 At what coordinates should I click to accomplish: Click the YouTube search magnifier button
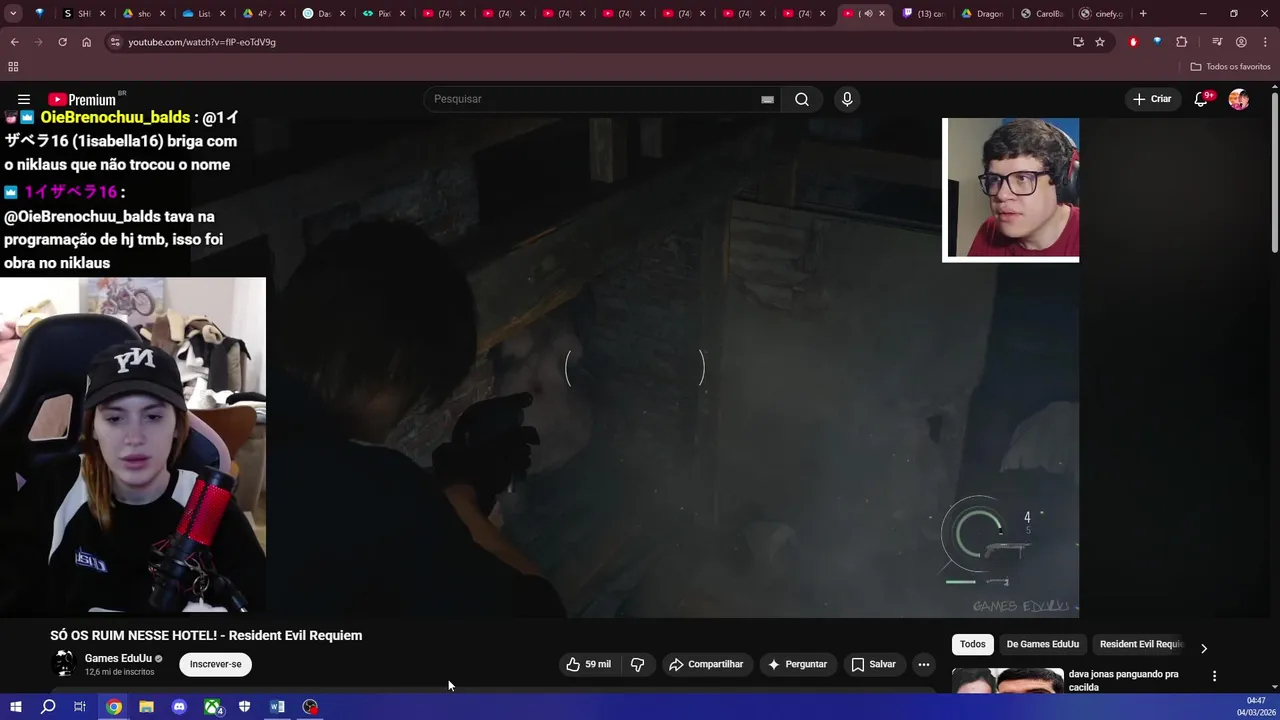[802, 99]
